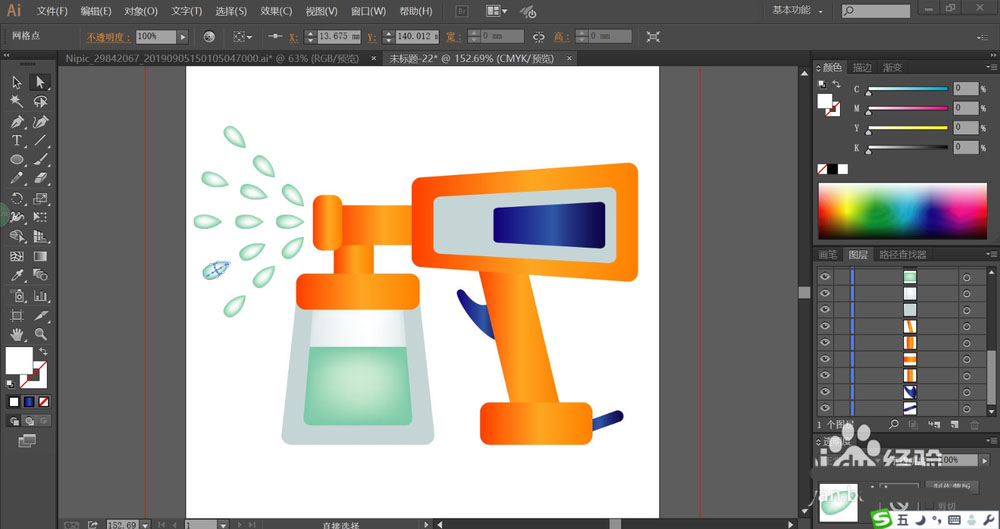Open the opacity slider arrow in control bar
The width and height of the screenshot is (1000, 529).
pos(183,37)
